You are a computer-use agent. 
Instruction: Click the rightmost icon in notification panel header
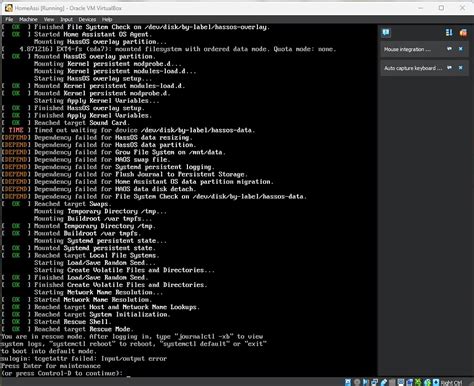pyautogui.click(x=463, y=32)
